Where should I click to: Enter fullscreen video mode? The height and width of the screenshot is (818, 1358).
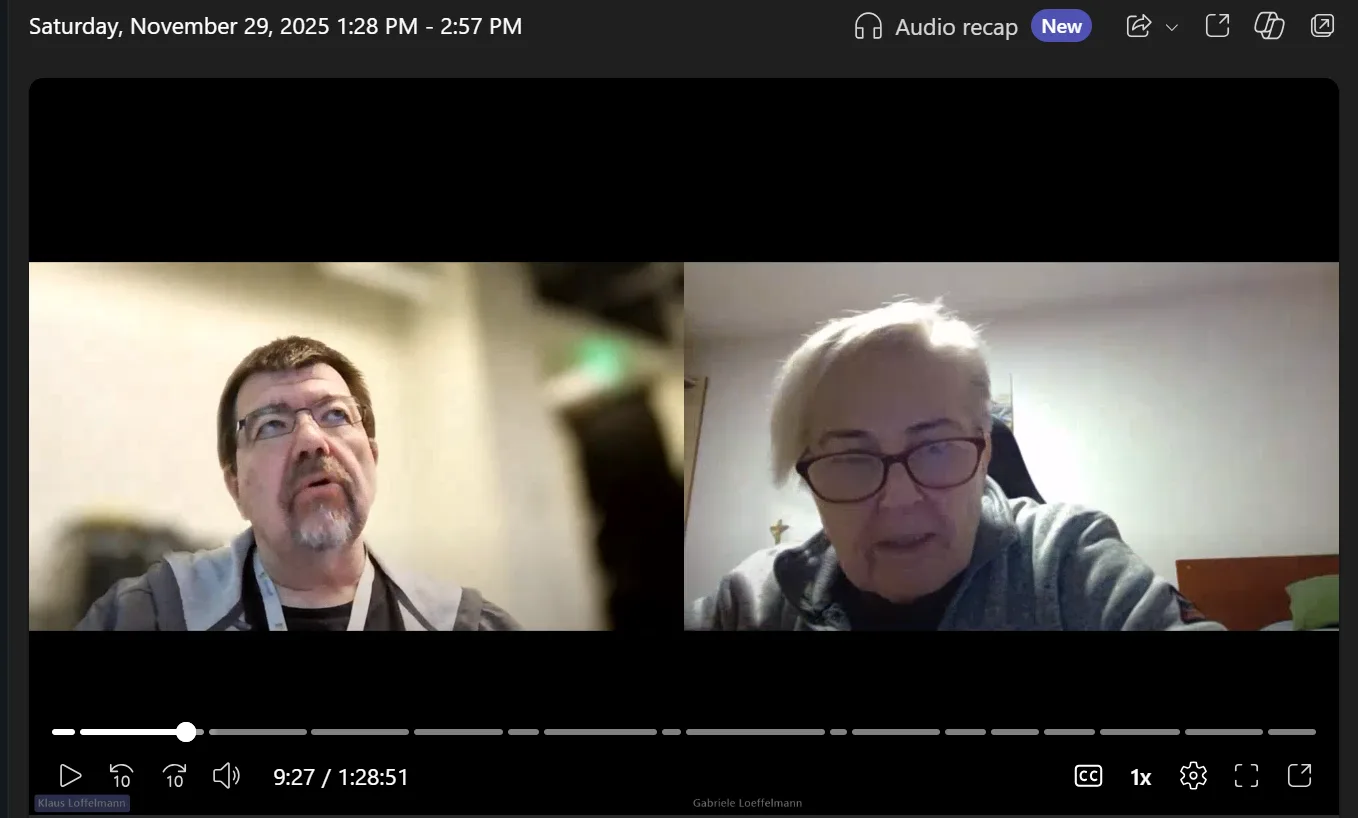pyautogui.click(x=1246, y=776)
